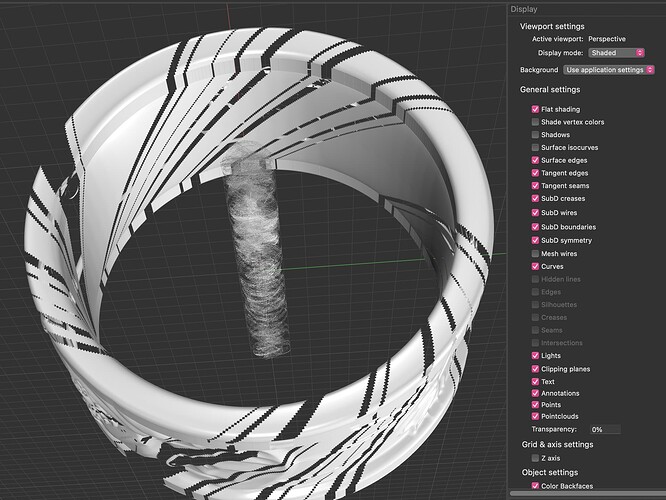
Task: Click the 'Perspective' active viewport value
Action: [607, 39]
